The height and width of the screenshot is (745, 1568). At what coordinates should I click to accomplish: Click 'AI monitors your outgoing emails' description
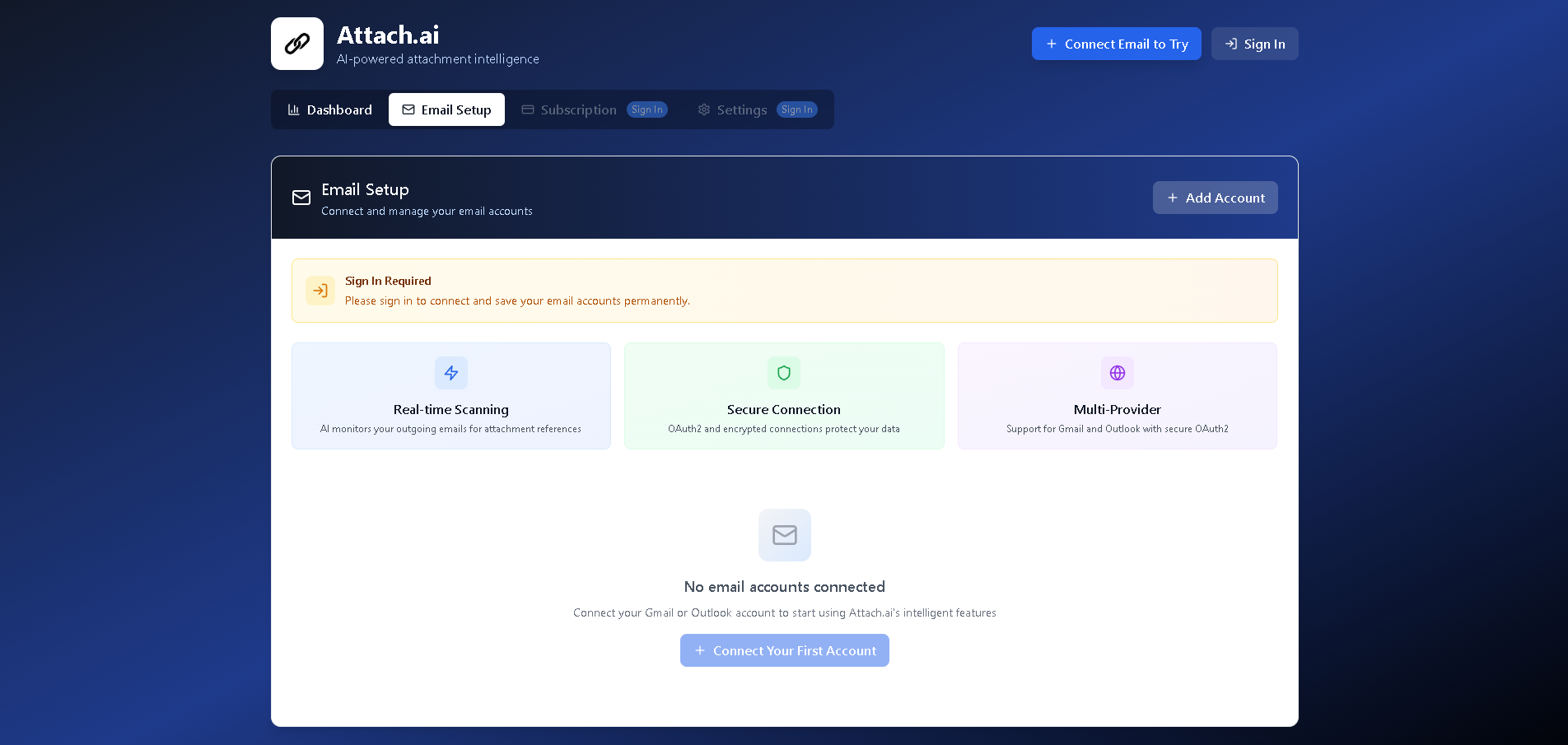[450, 429]
